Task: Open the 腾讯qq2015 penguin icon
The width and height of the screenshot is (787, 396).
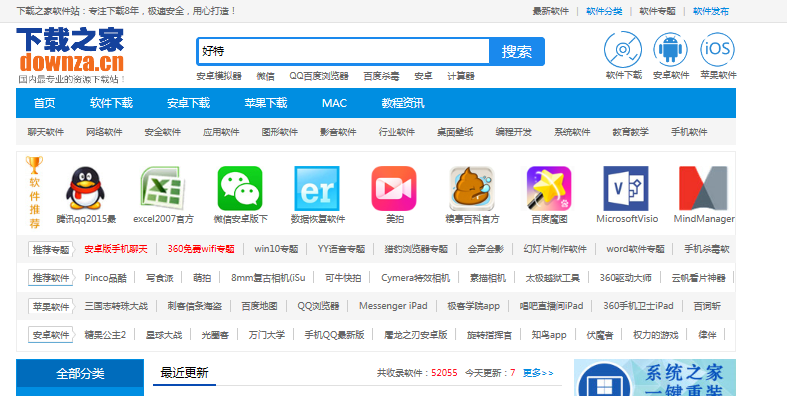Action: tap(85, 188)
